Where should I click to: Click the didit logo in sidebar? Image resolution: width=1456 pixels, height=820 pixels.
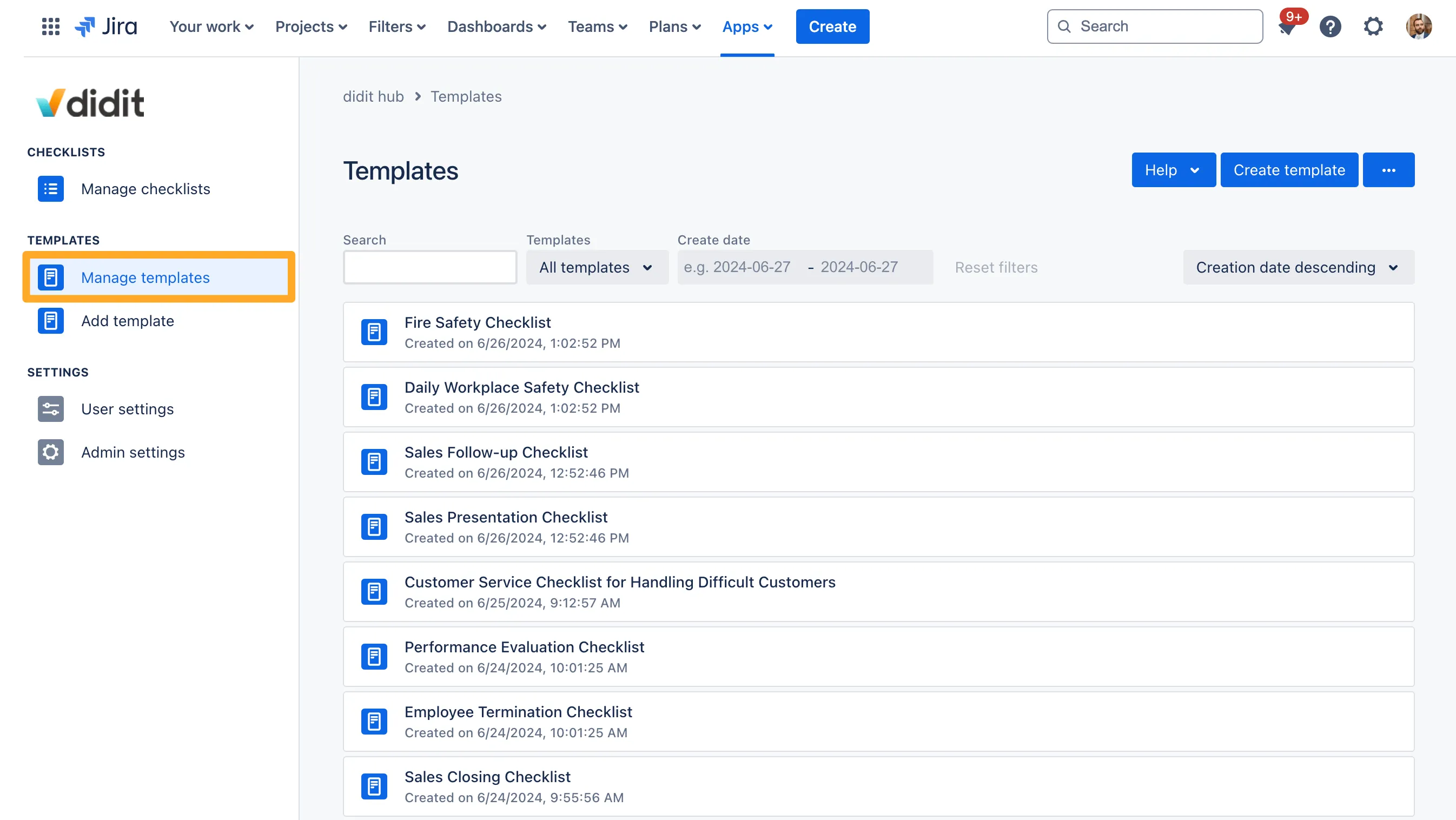pos(90,103)
